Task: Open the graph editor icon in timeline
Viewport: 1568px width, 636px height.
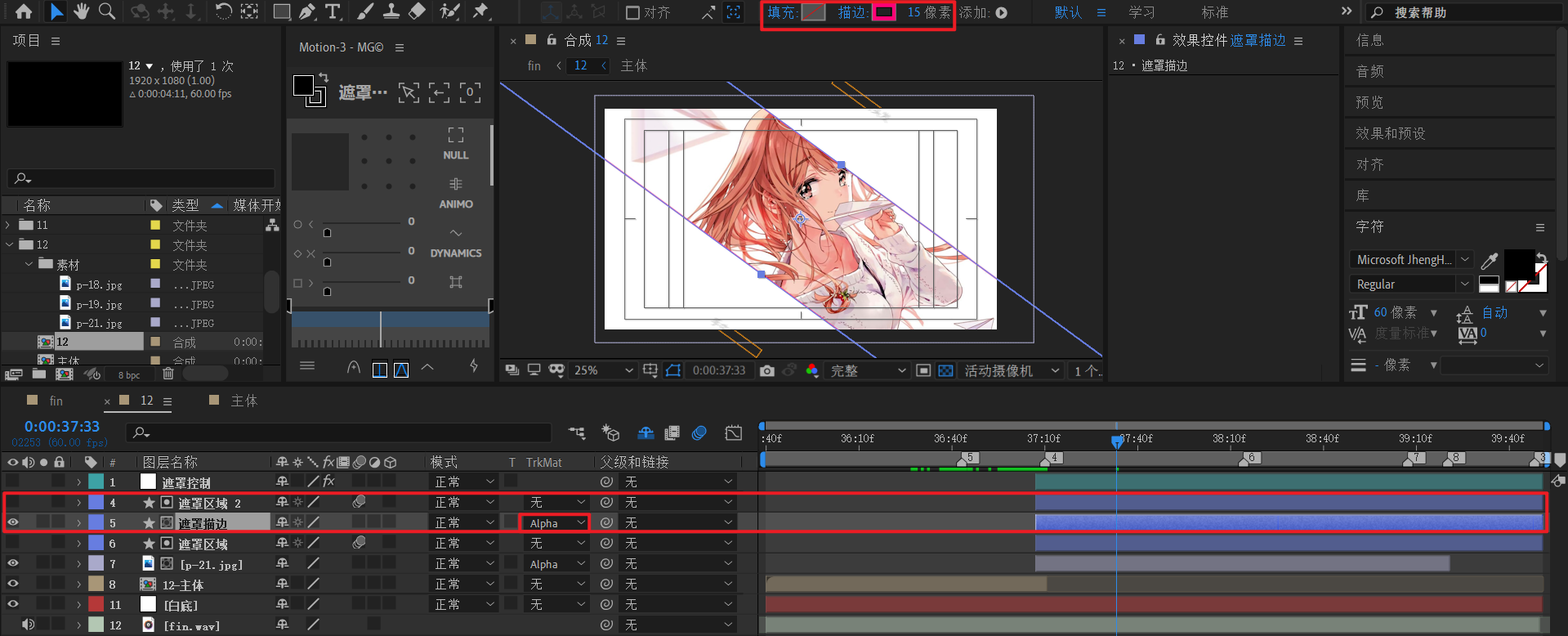Action: click(x=734, y=432)
